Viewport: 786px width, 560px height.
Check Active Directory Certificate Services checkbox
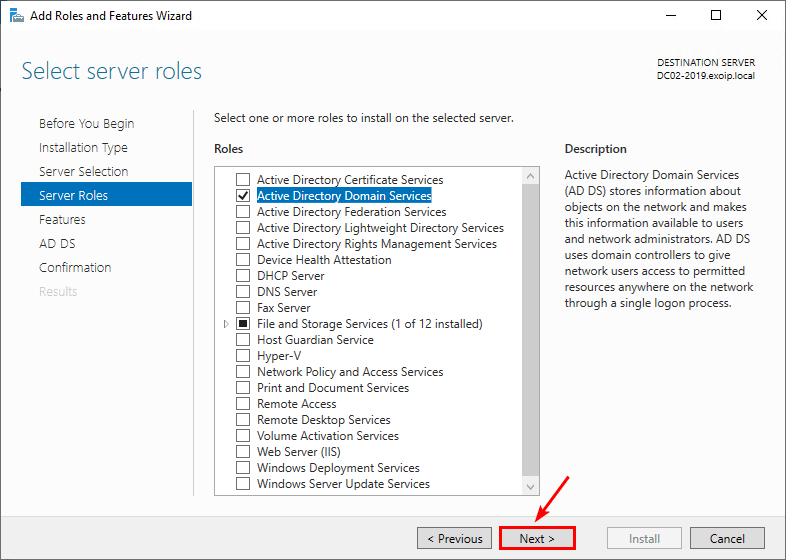243,179
